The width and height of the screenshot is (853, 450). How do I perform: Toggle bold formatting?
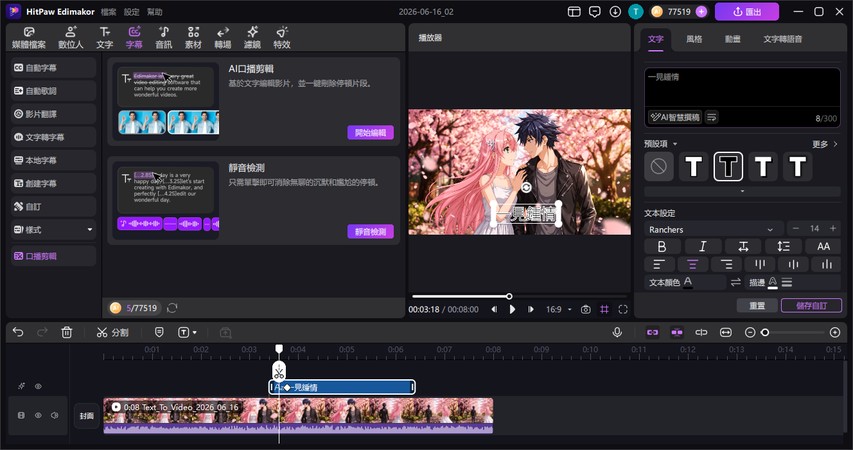point(662,246)
